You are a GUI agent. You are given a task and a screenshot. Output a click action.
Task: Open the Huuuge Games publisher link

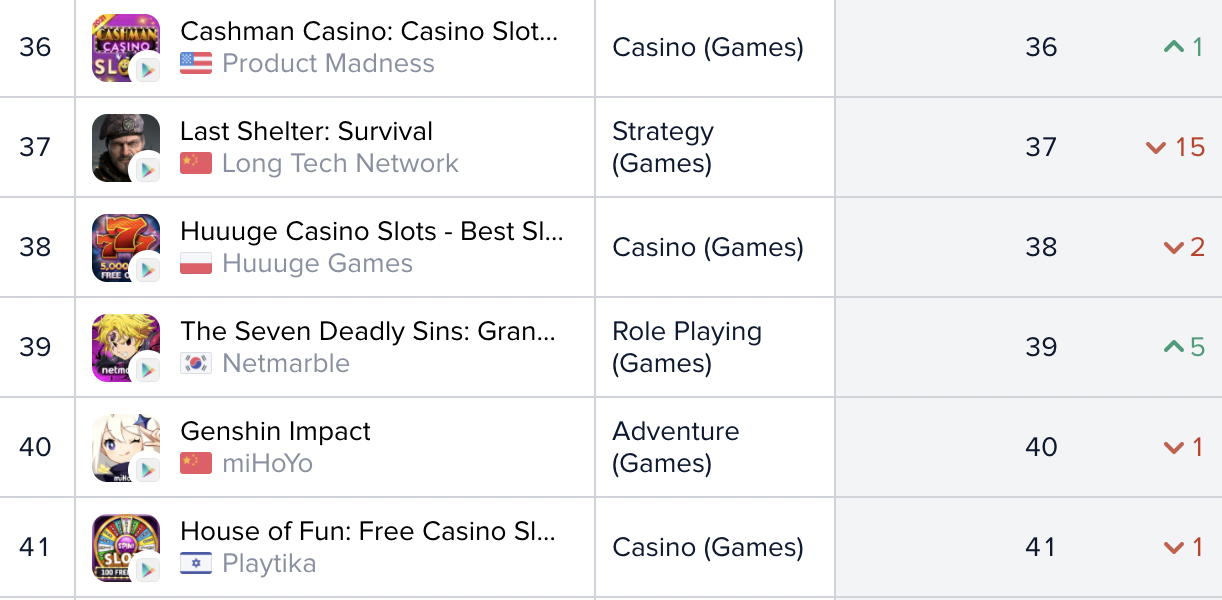pyautogui.click(x=317, y=263)
